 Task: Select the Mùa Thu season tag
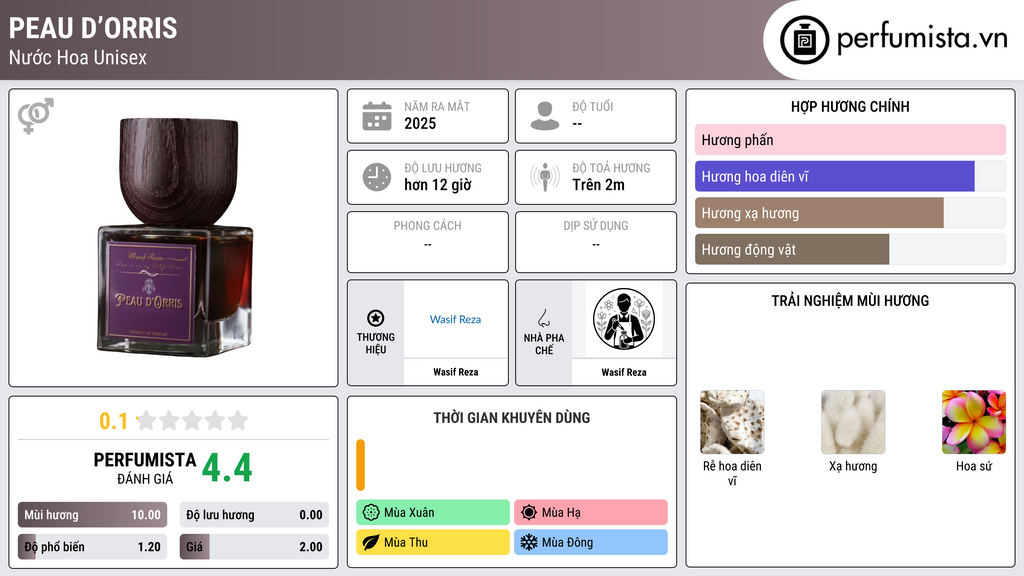433,542
